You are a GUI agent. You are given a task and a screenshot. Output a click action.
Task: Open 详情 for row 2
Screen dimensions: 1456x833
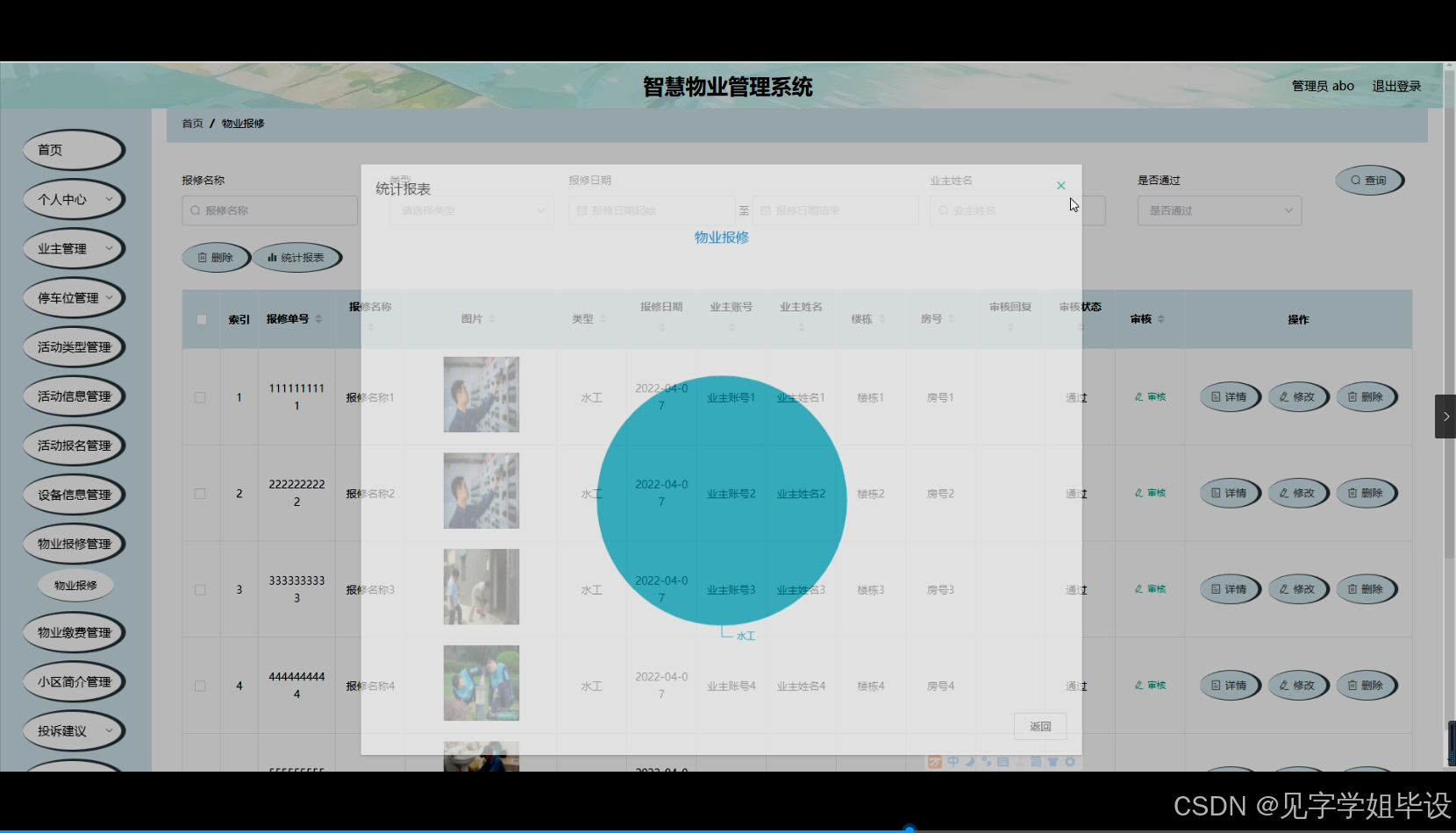(1230, 494)
